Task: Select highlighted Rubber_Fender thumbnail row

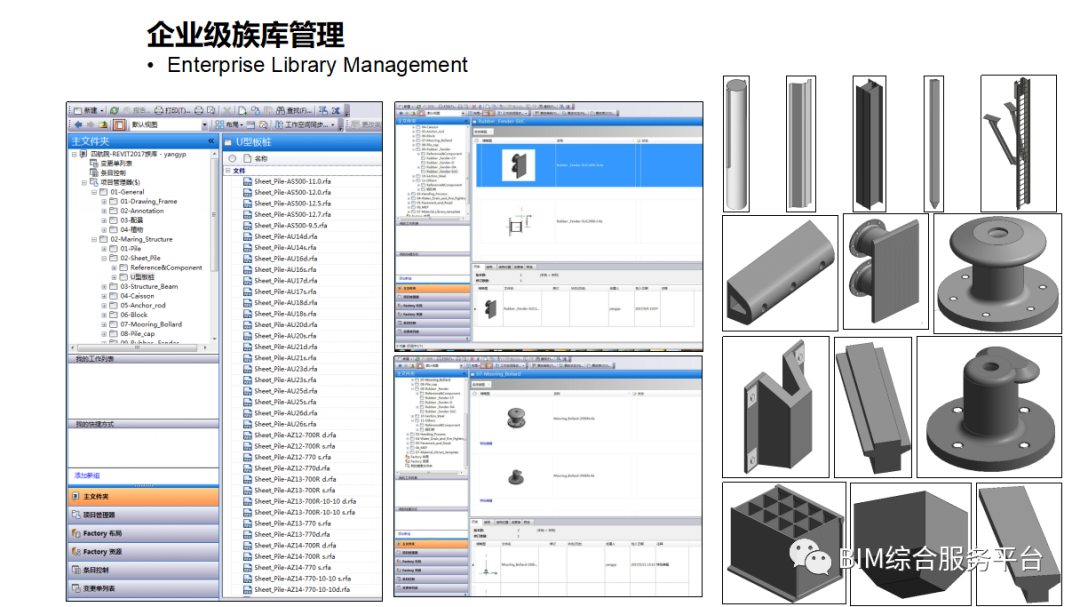Action: click(x=588, y=165)
